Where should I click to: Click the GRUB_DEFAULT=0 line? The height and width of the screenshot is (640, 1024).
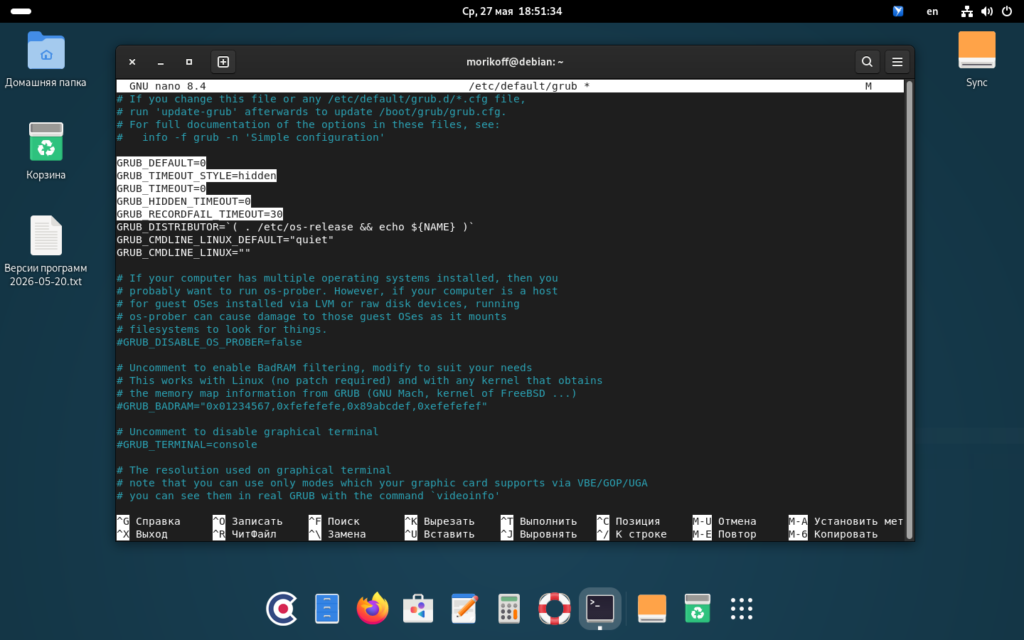[x=161, y=163]
